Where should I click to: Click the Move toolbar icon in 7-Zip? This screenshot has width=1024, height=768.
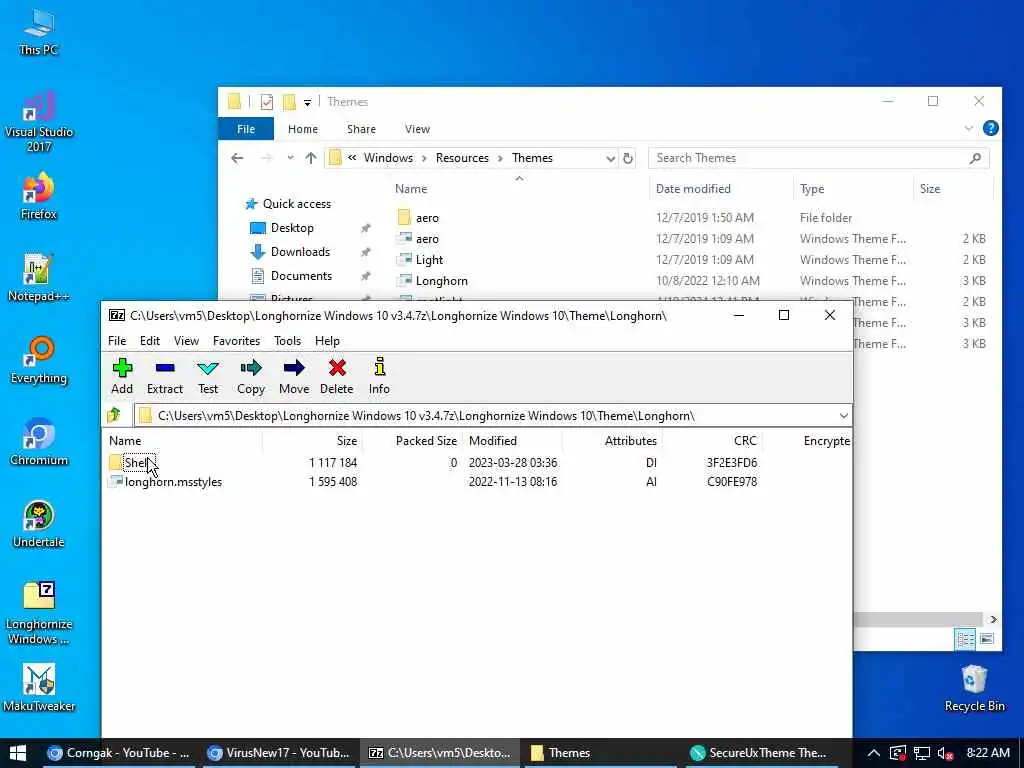(294, 376)
